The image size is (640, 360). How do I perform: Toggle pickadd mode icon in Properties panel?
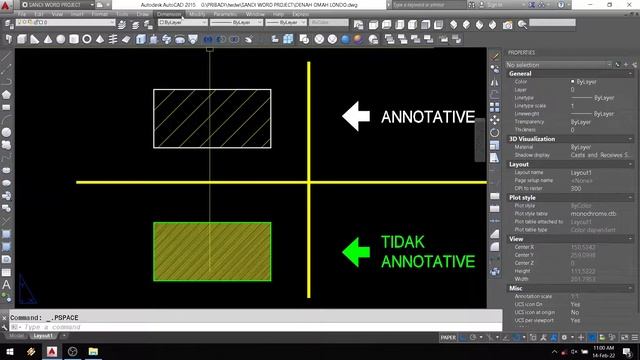tap(618, 65)
